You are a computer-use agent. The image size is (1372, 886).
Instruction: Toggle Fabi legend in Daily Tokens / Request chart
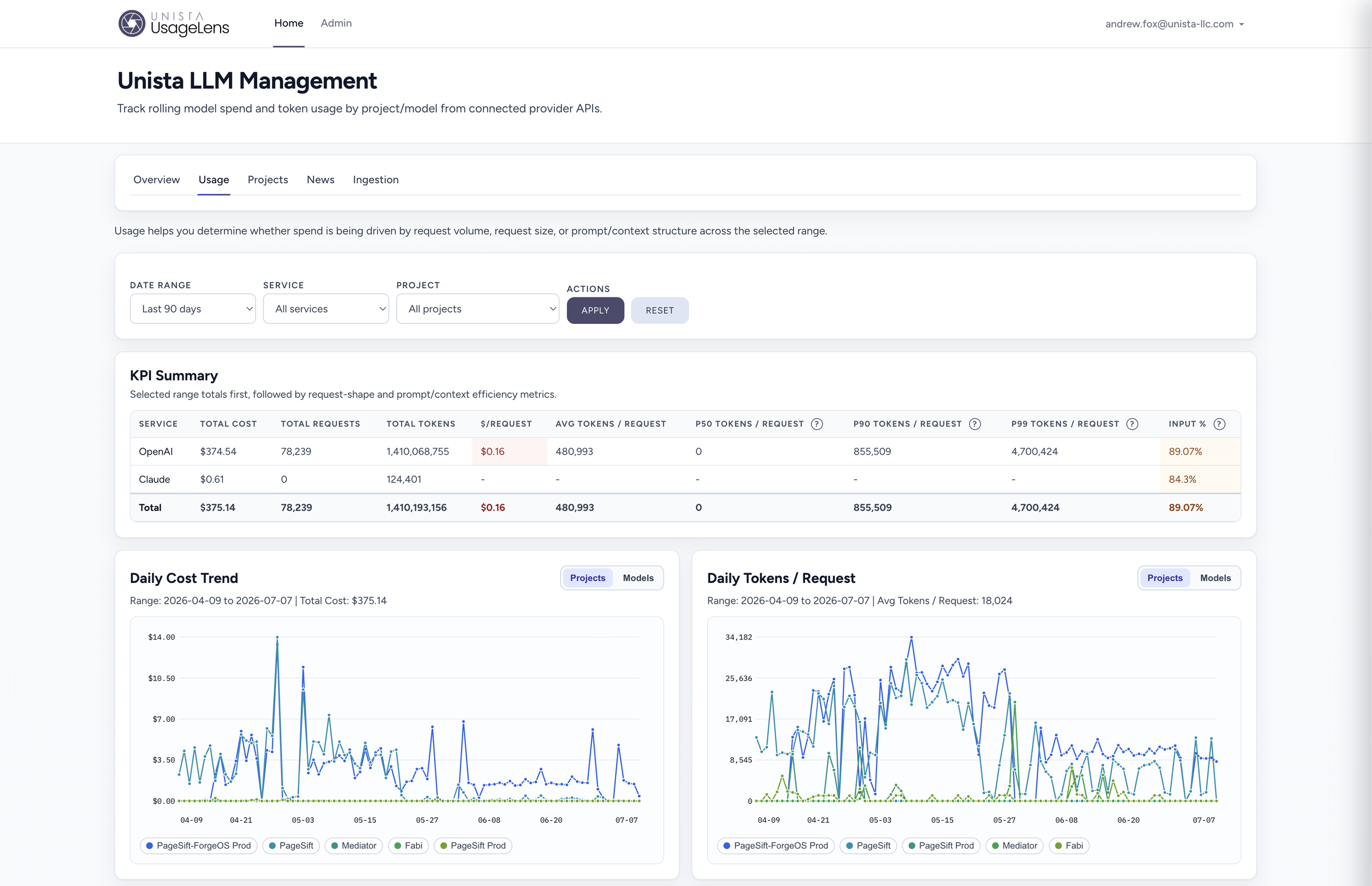click(1069, 845)
